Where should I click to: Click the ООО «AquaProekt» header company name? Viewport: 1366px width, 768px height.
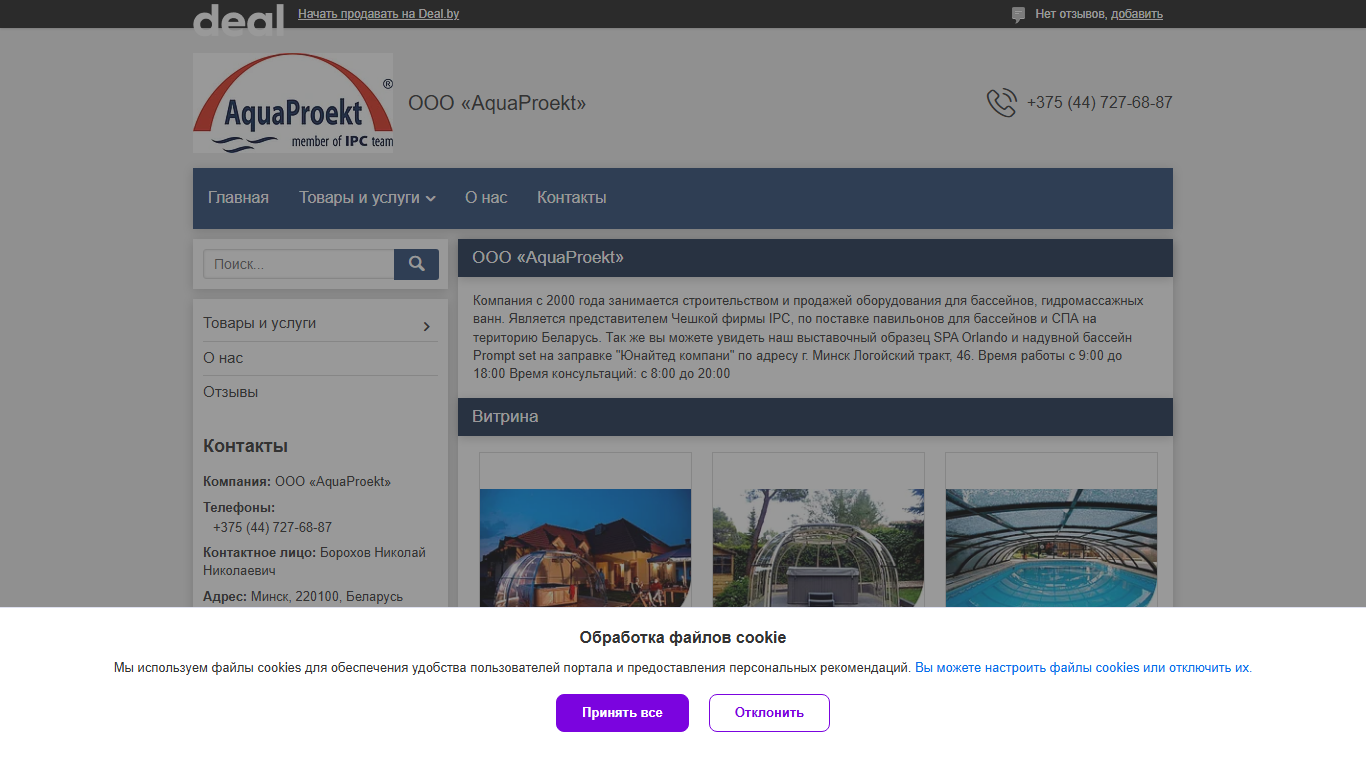497,103
